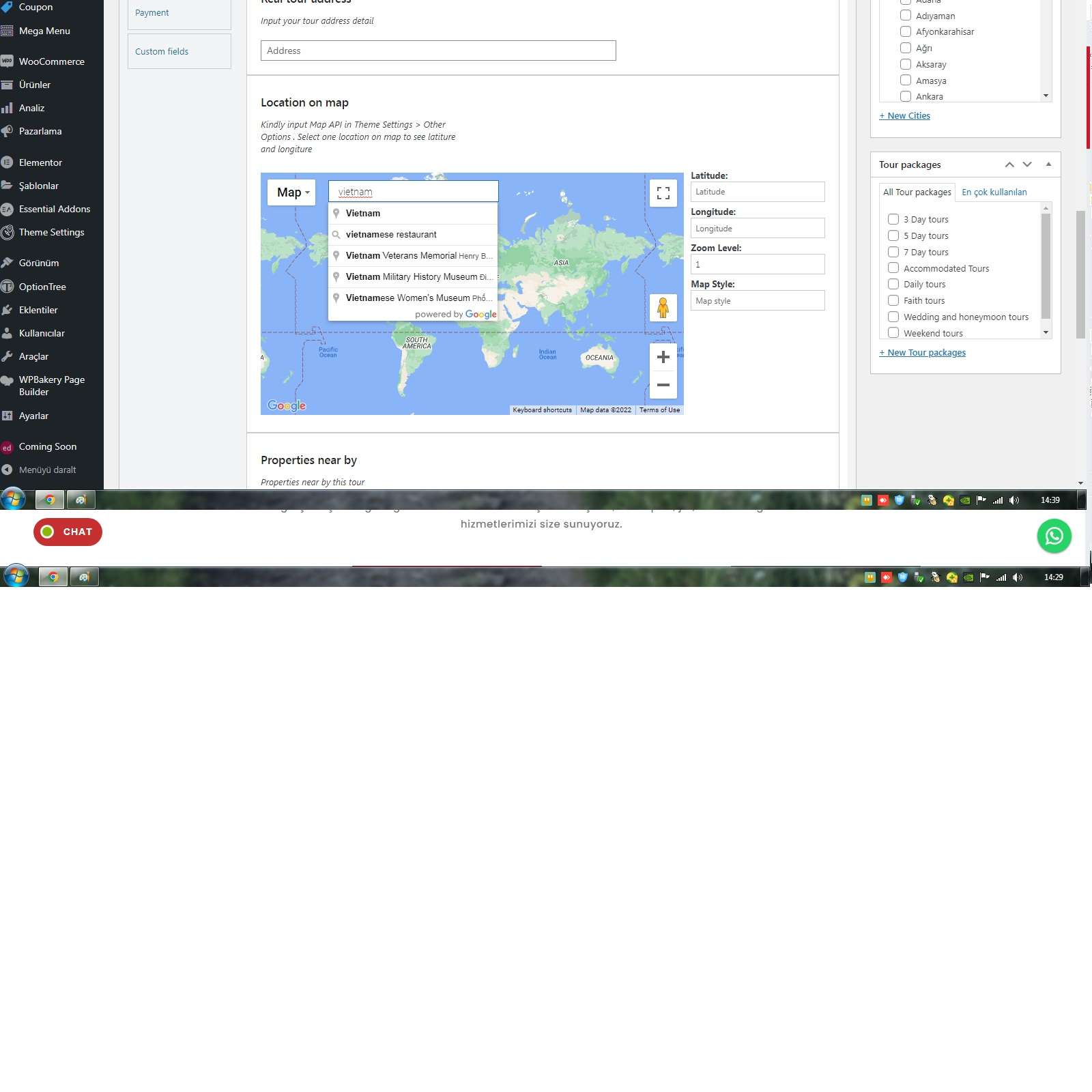Screen dimensions: 1092x1092
Task: Zoom out on the map
Action: click(663, 385)
